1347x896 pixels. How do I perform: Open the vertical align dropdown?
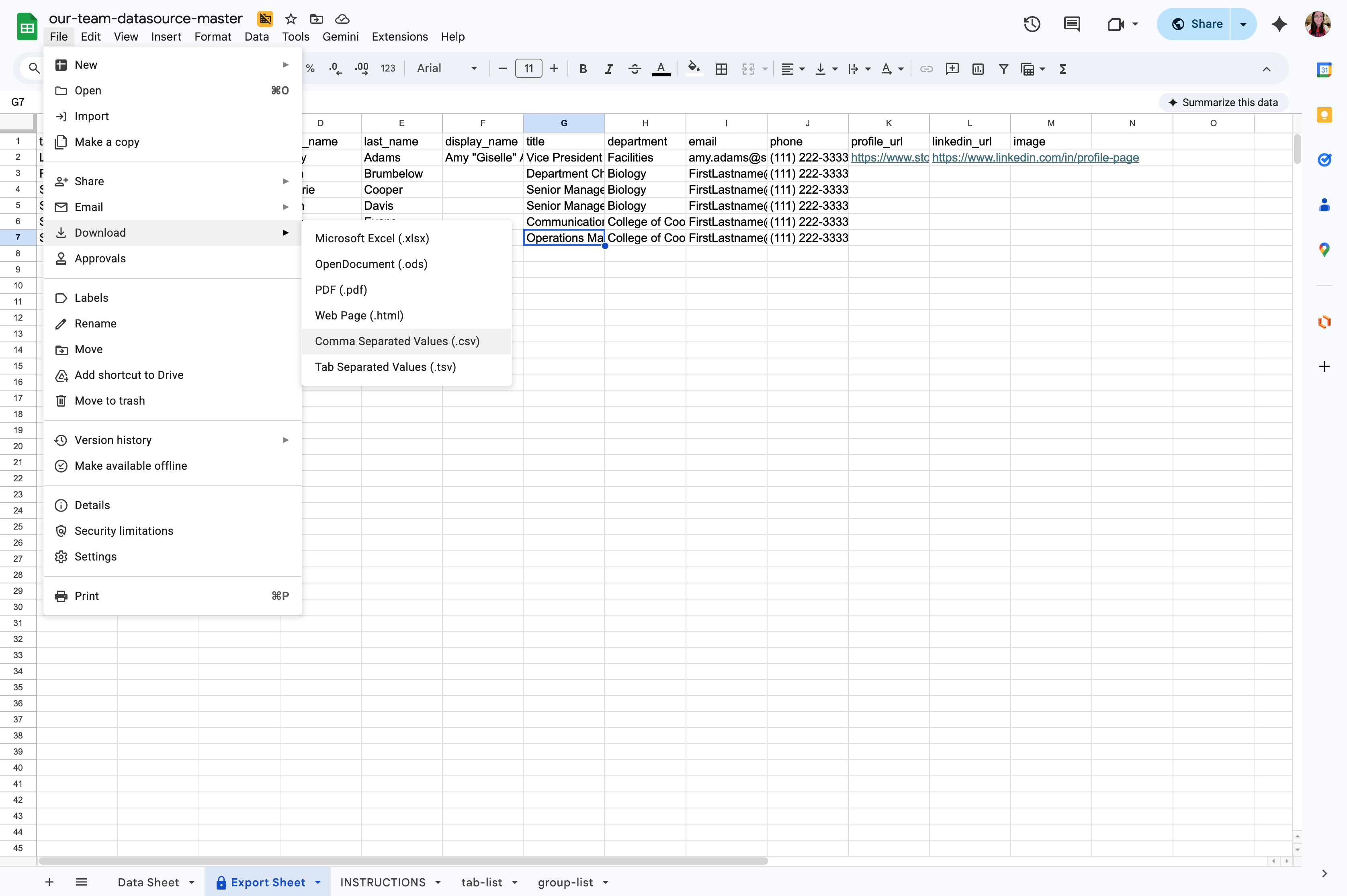coord(826,69)
